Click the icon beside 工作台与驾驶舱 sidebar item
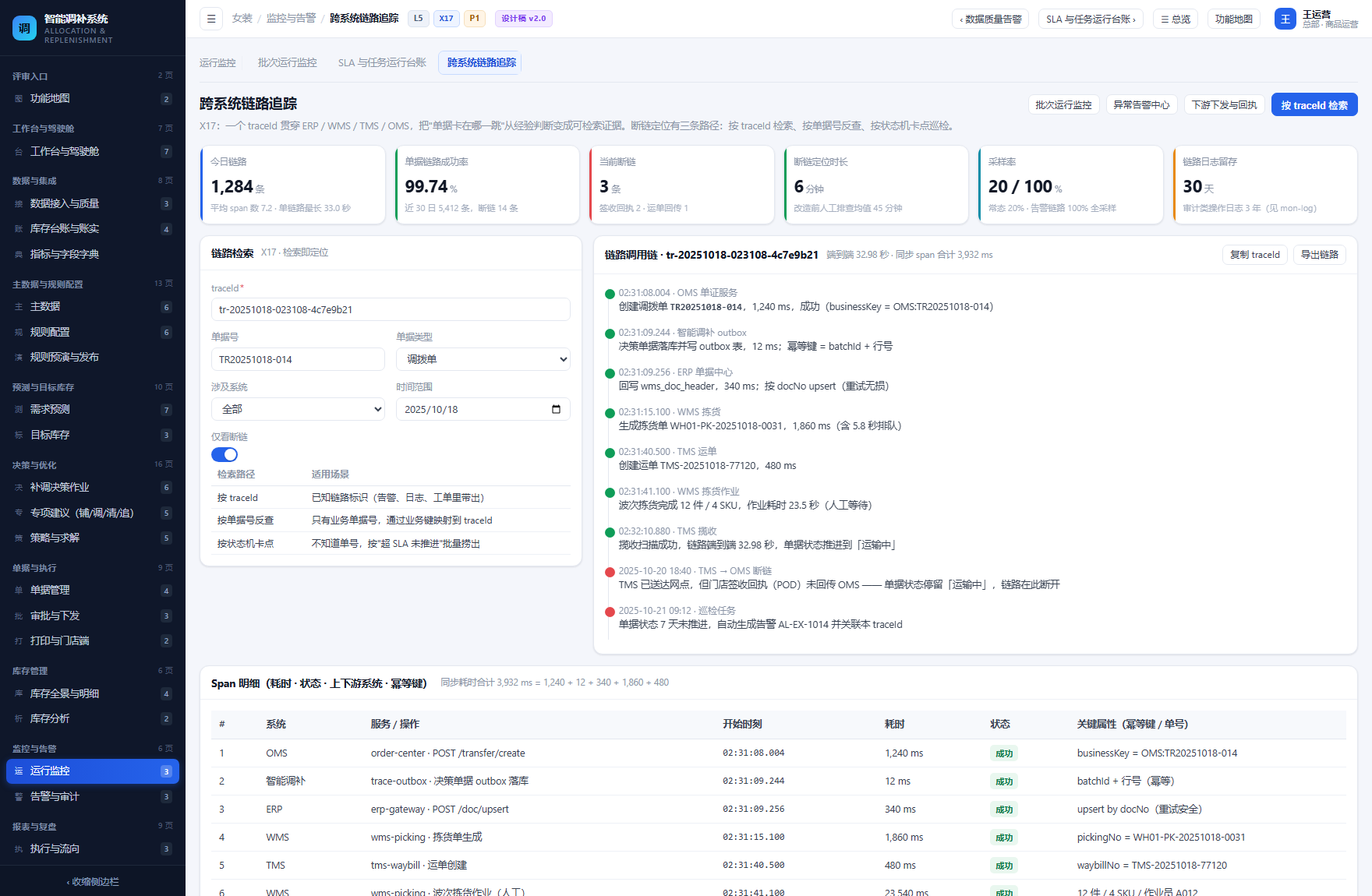The width and height of the screenshot is (1372, 896). [19, 152]
